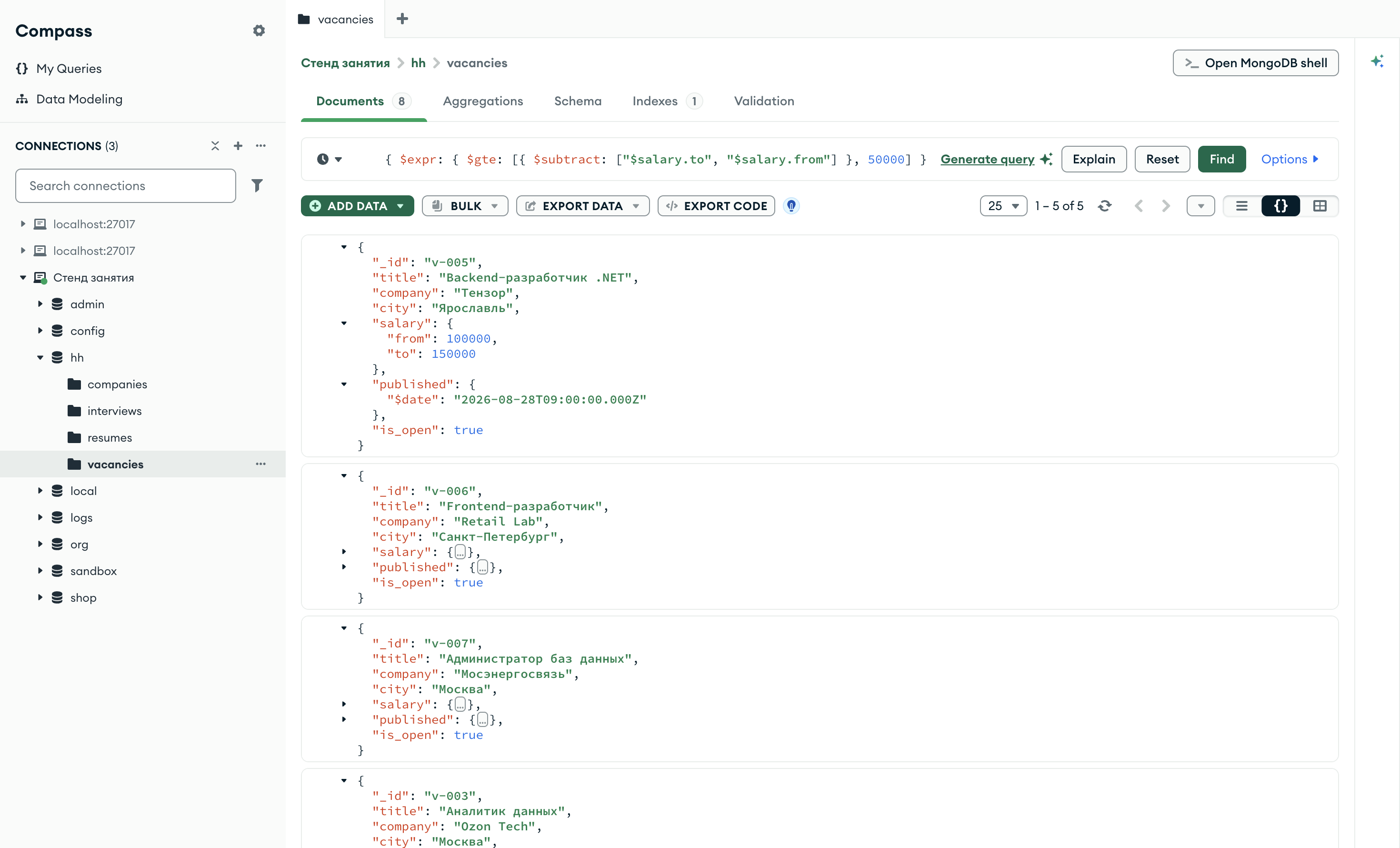Open vacancies collection options ellipsis
The image size is (1400, 848).
(261, 464)
